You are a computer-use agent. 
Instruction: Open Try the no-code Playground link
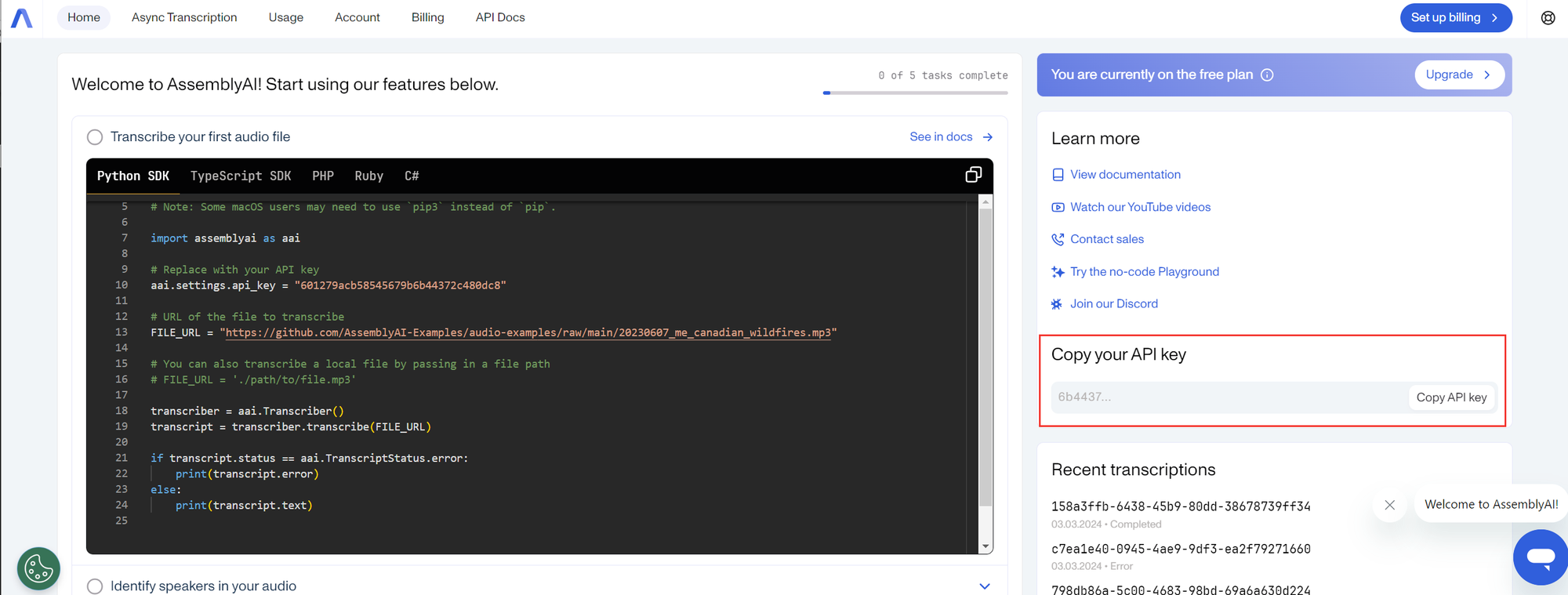coord(1145,272)
